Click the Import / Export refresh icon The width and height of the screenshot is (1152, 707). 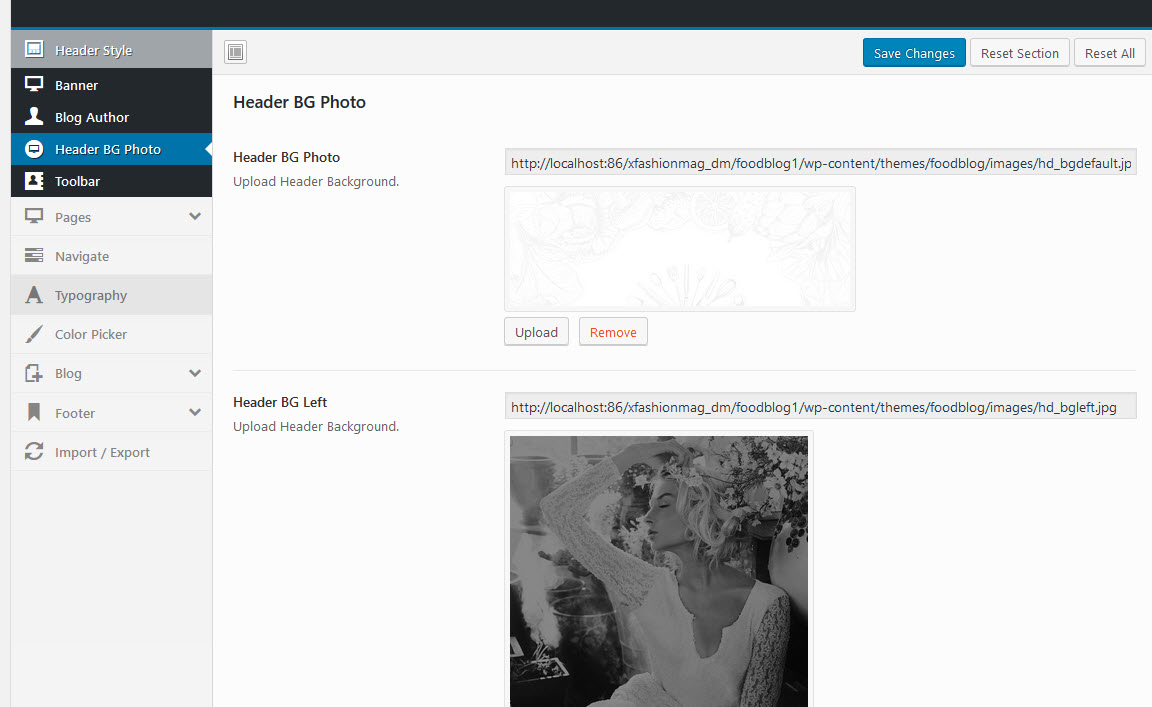34,451
